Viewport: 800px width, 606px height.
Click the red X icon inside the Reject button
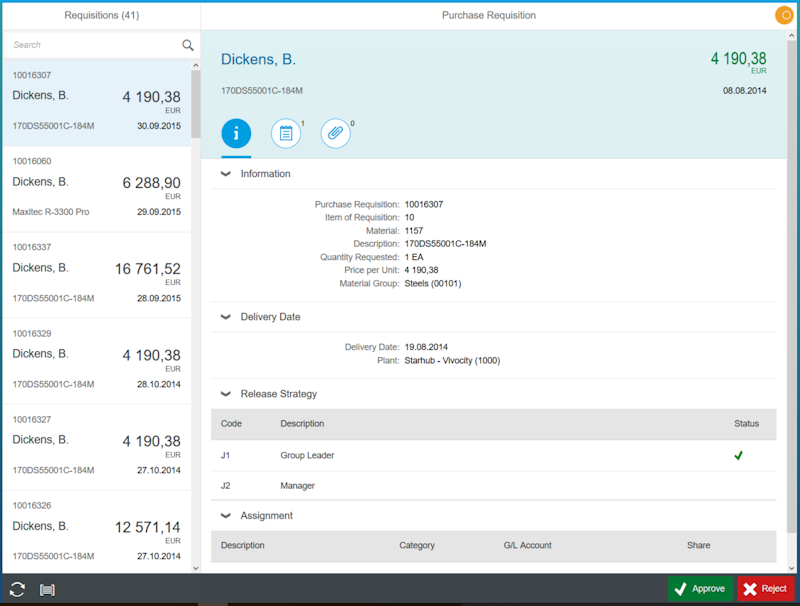[x=751, y=588]
